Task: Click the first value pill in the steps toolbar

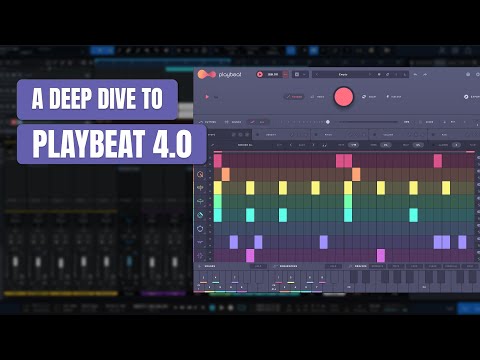Action: tap(353, 145)
